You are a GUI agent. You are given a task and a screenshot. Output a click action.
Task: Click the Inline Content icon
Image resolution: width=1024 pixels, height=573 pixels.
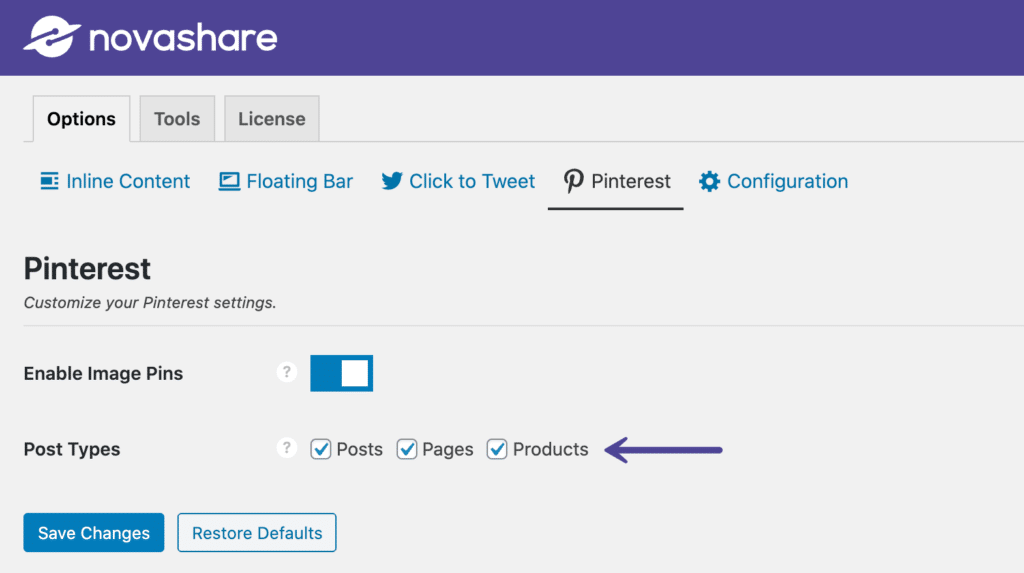[49, 181]
